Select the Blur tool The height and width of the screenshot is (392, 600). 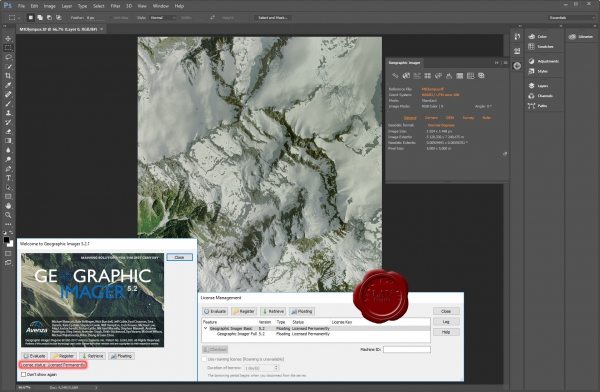[8, 150]
